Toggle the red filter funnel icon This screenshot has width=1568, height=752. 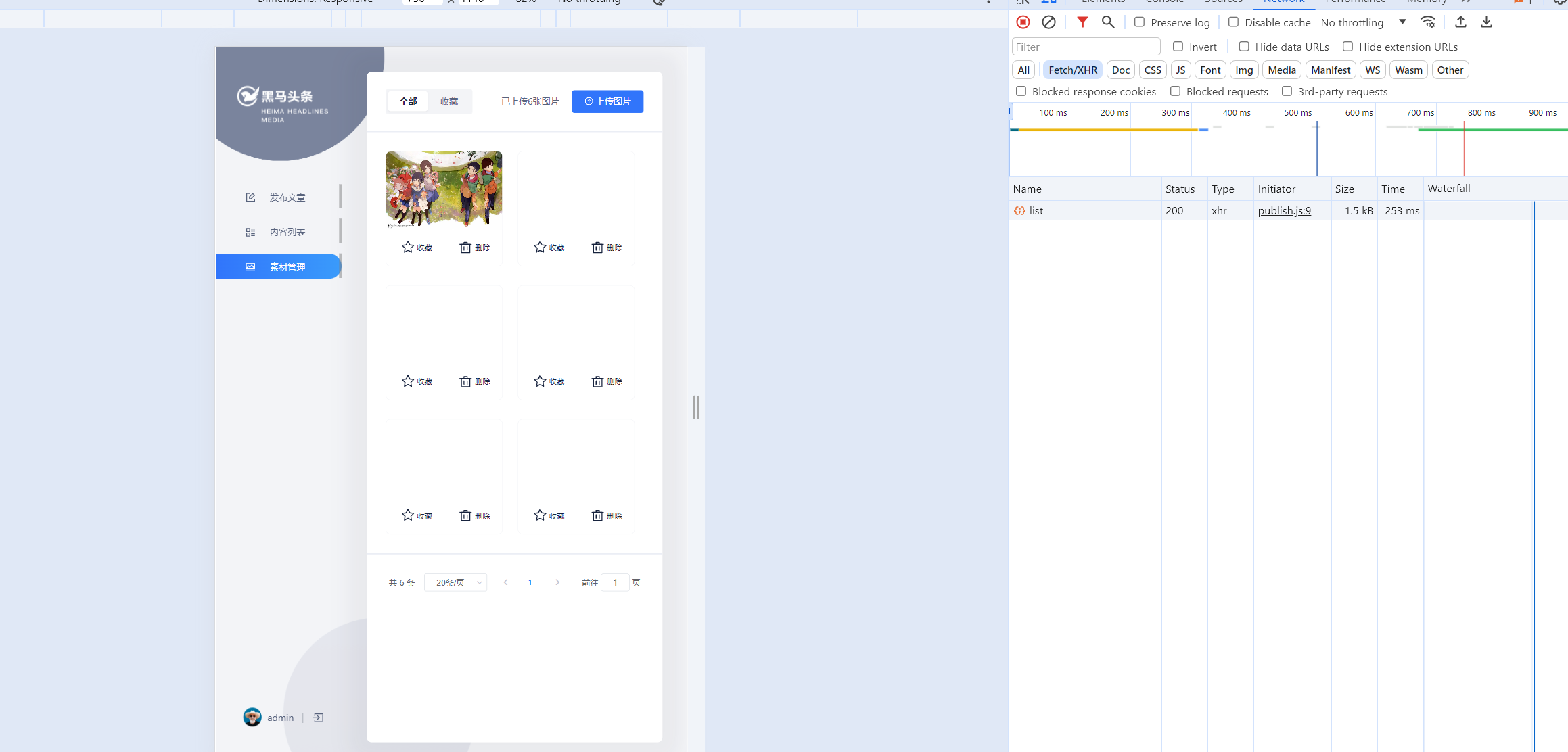(1082, 22)
